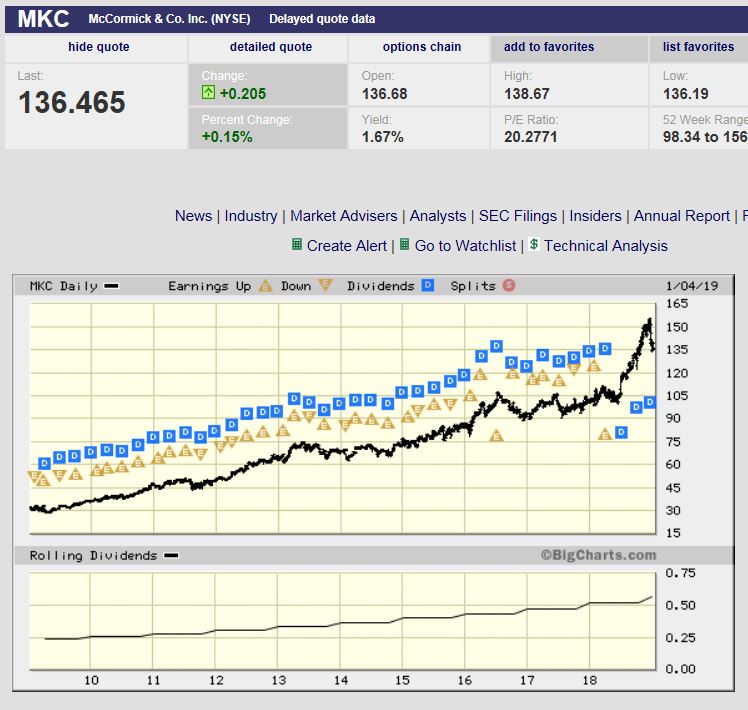Screen dimensions: 748x710
Task: Click the Splits legend red S icon
Action: (509, 285)
